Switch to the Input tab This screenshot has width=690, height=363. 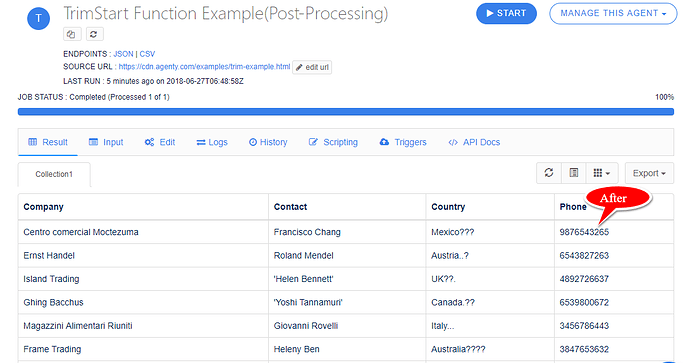click(x=106, y=142)
